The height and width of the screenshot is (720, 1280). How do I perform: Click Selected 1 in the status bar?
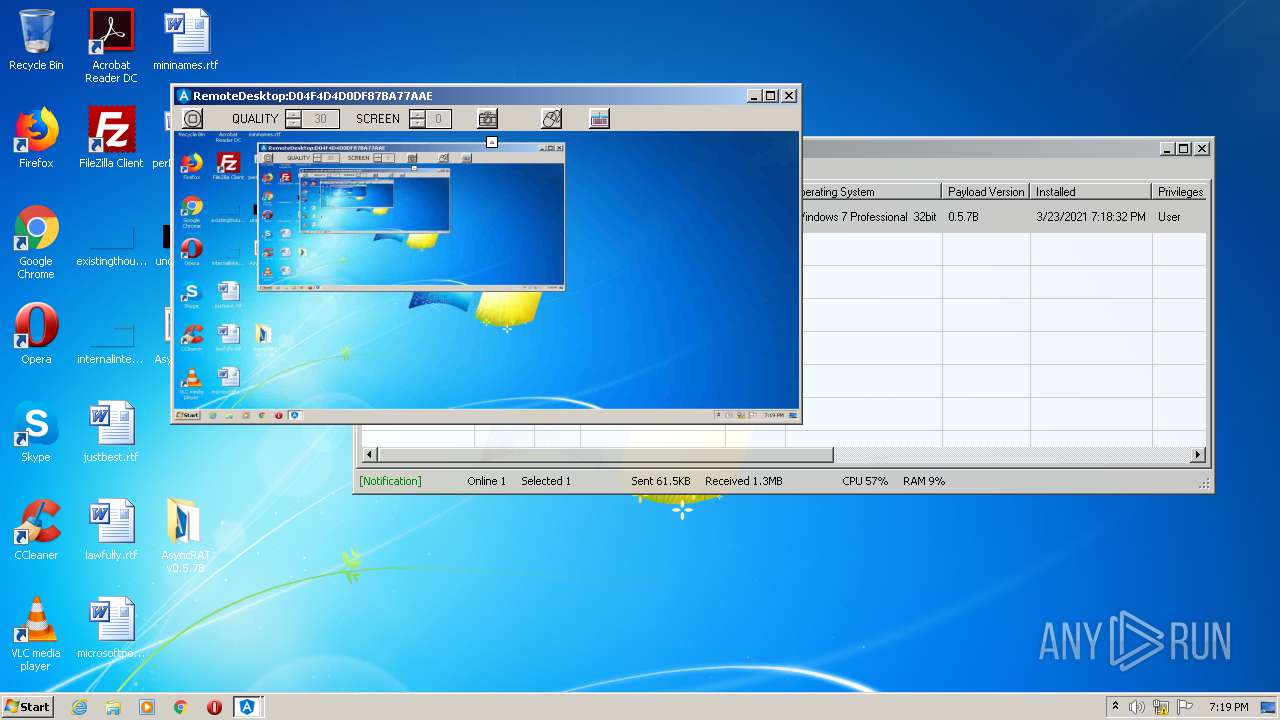coord(546,481)
